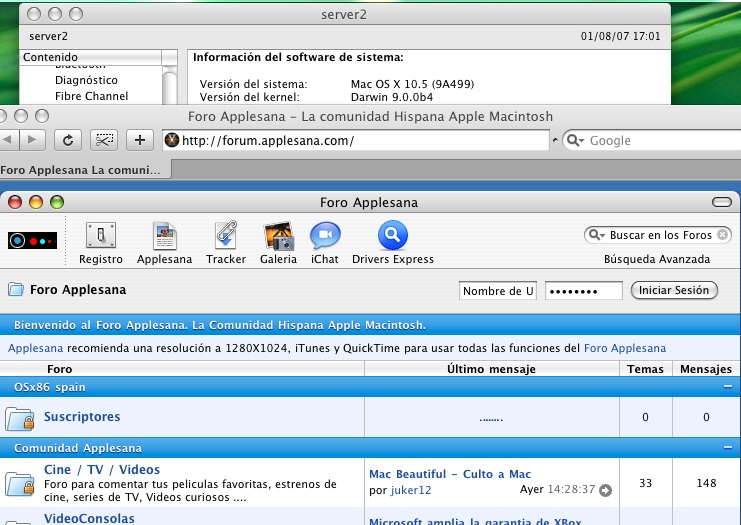Open the Registro switch icon

click(x=101, y=235)
